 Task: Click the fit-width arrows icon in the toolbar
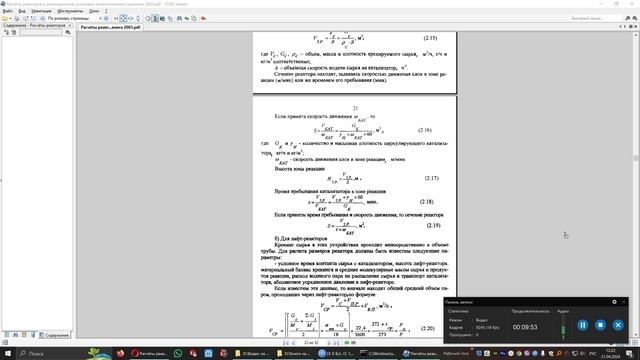131,18
